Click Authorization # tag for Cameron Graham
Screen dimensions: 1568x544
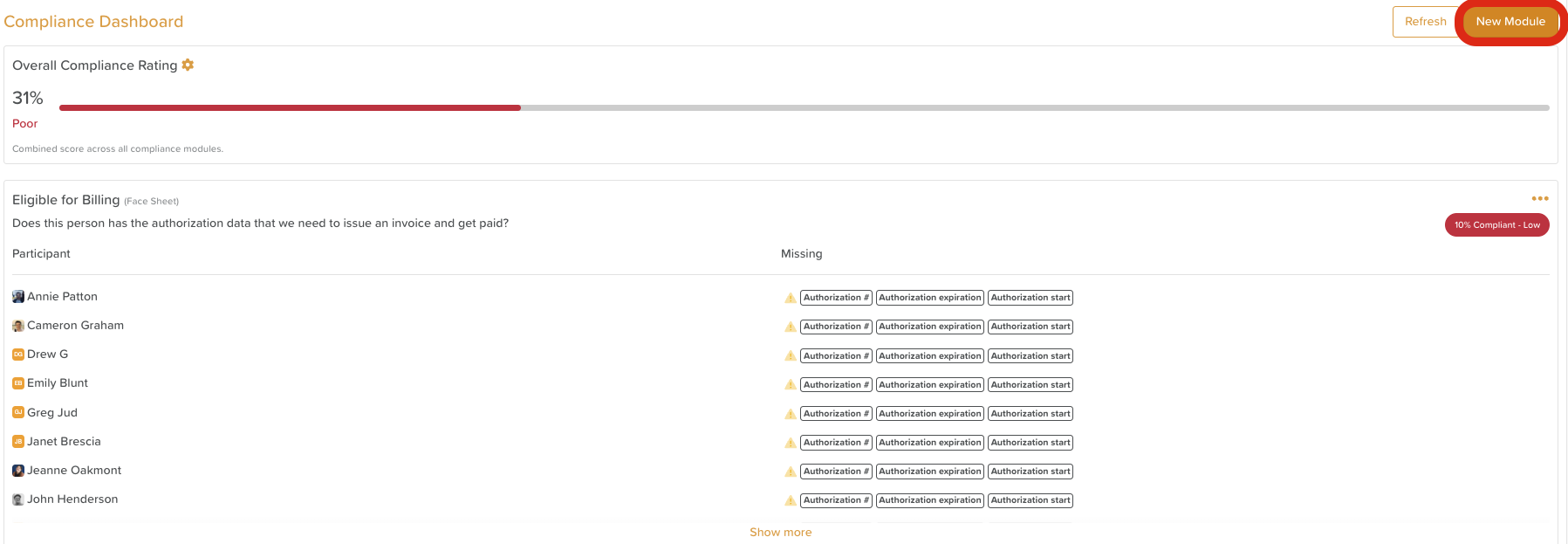(836, 327)
